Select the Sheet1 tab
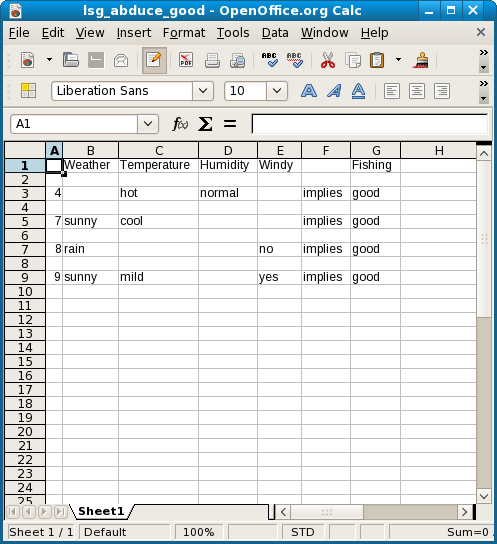Viewport: 497px width, 544px height. [101, 511]
